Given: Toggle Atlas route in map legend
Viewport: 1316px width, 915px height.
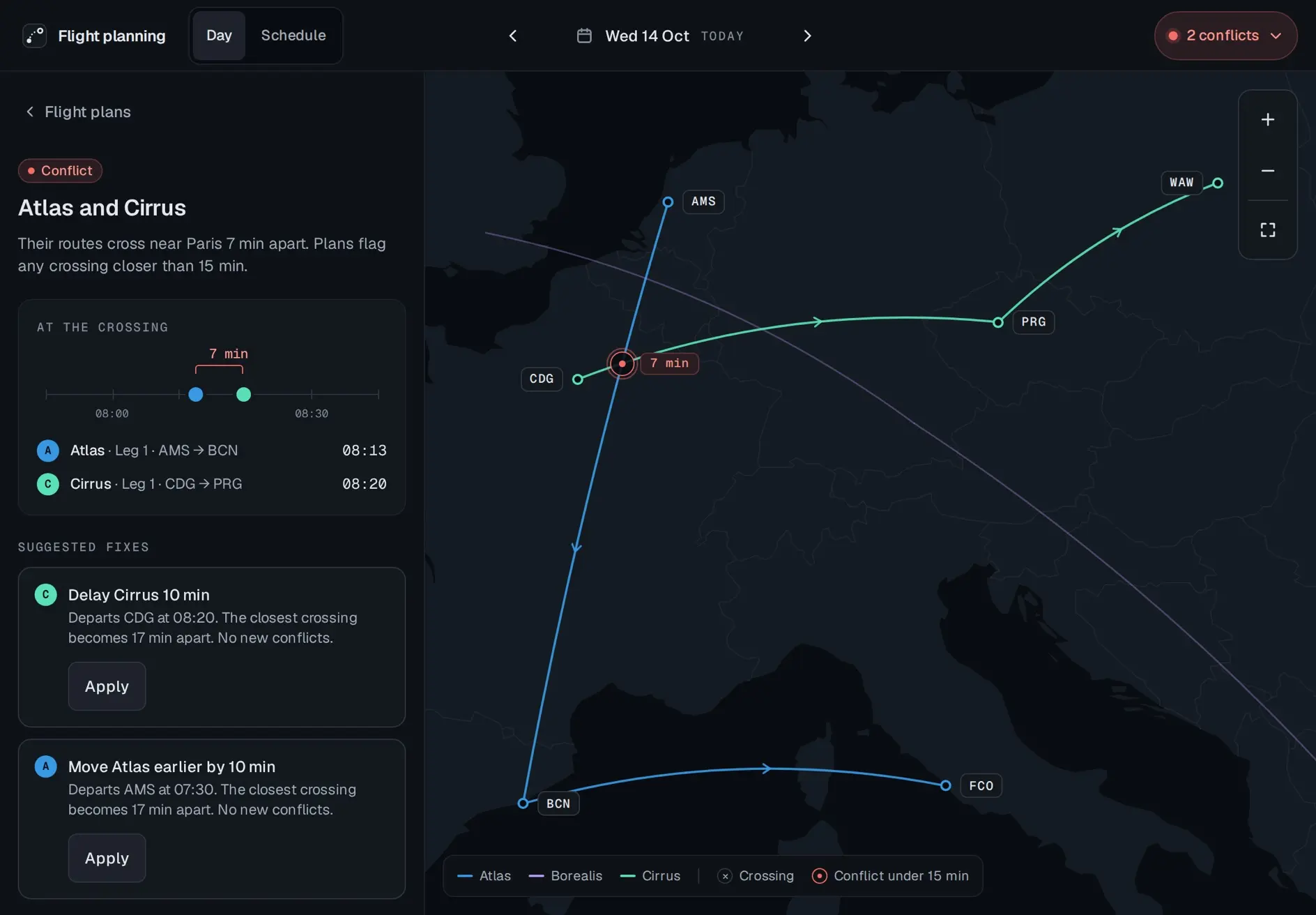Looking at the screenshot, I should 484,876.
